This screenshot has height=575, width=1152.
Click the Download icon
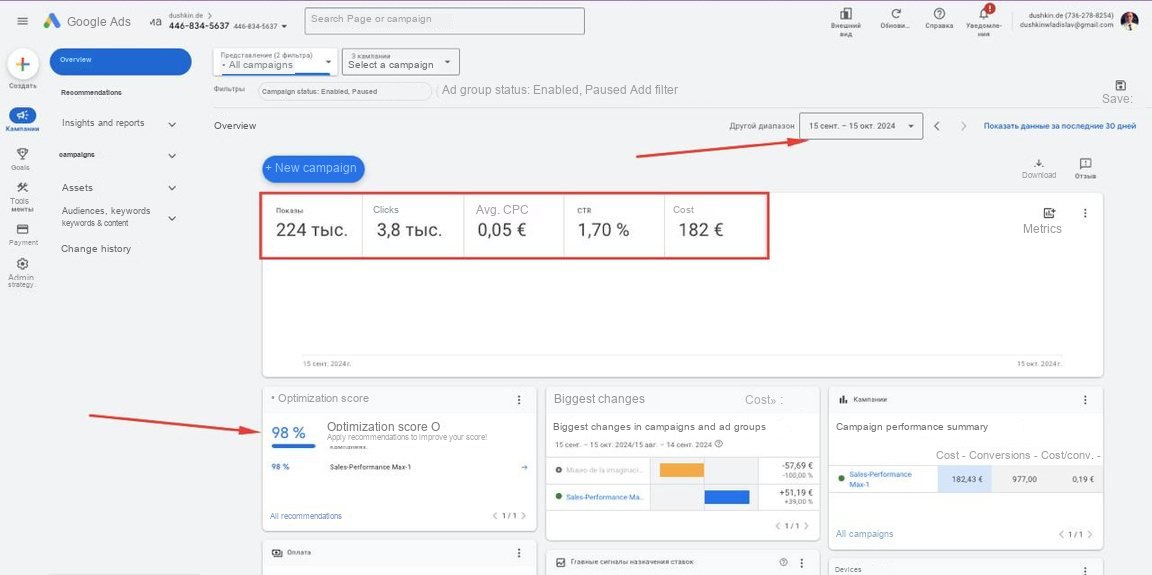click(1039, 163)
